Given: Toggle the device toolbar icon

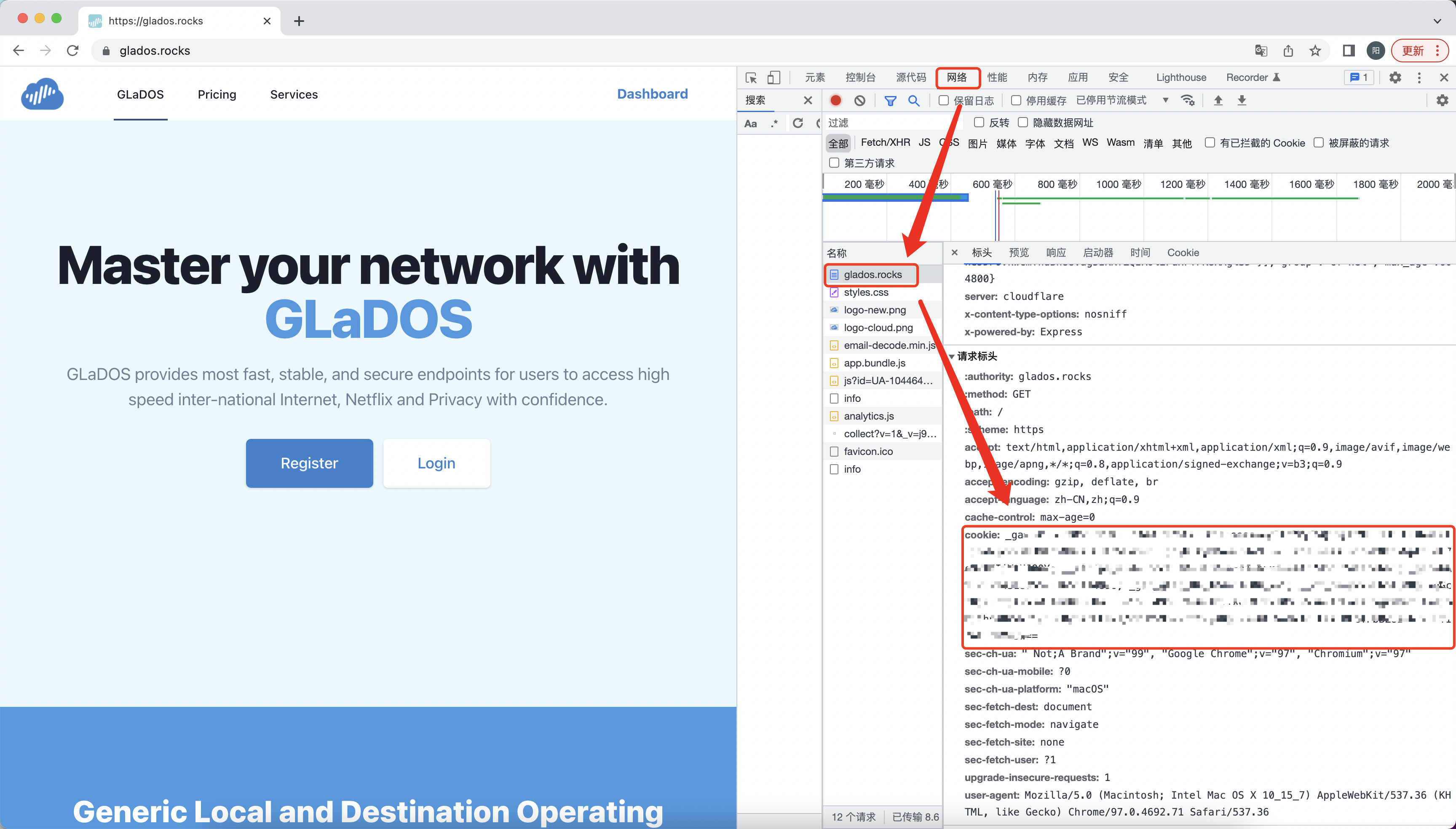Looking at the screenshot, I should click(x=773, y=78).
